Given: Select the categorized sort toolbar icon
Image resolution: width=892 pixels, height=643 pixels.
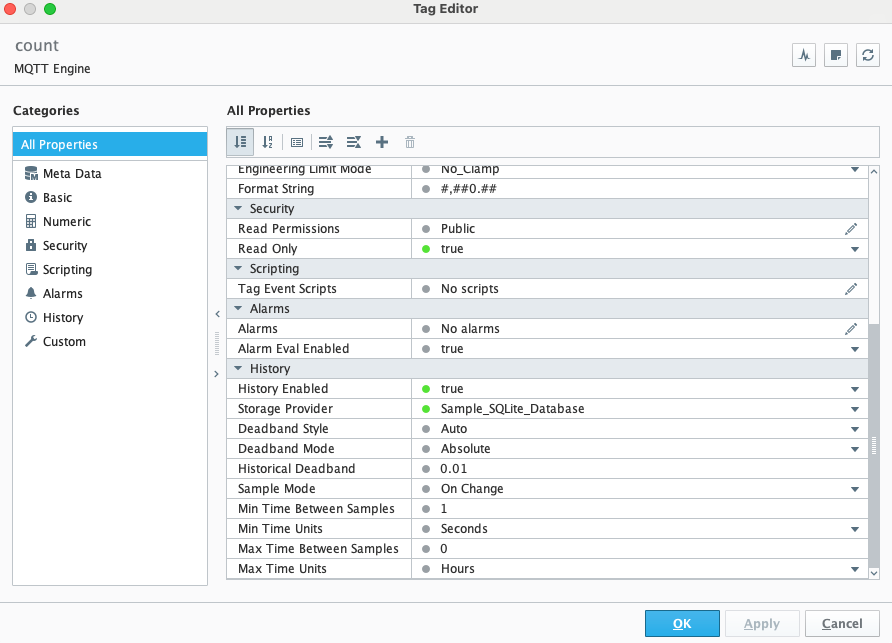Looking at the screenshot, I should [240, 142].
